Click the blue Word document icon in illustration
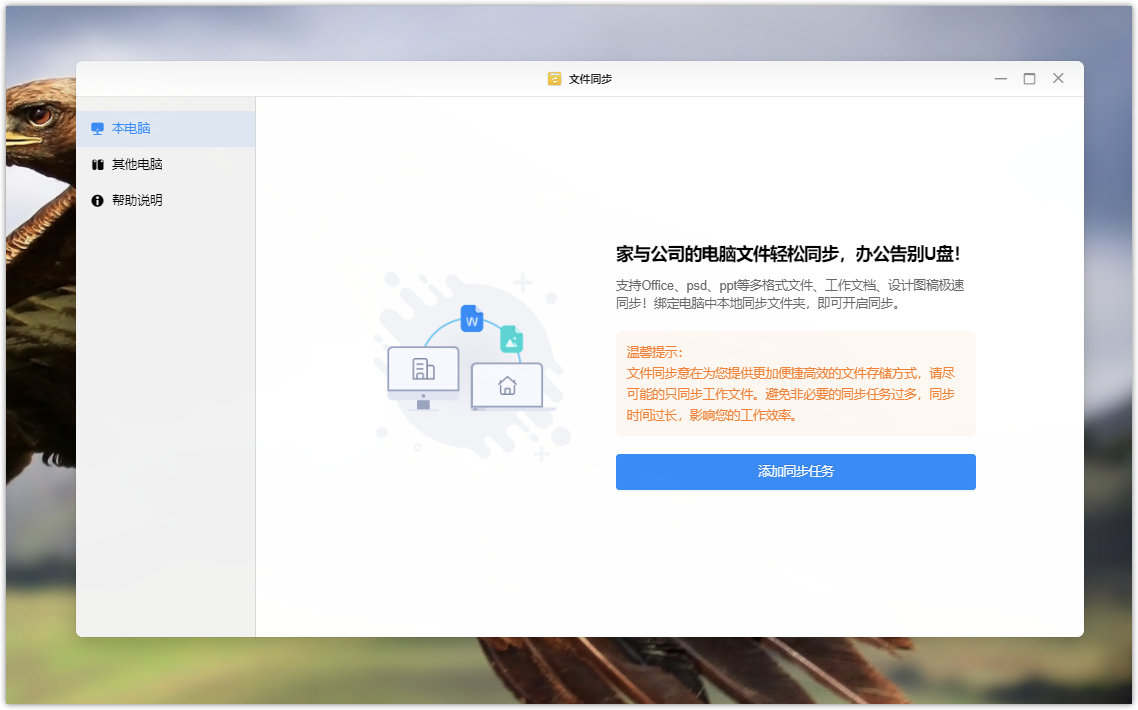Image resolution: width=1138 pixels, height=710 pixels. coord(472,320)
